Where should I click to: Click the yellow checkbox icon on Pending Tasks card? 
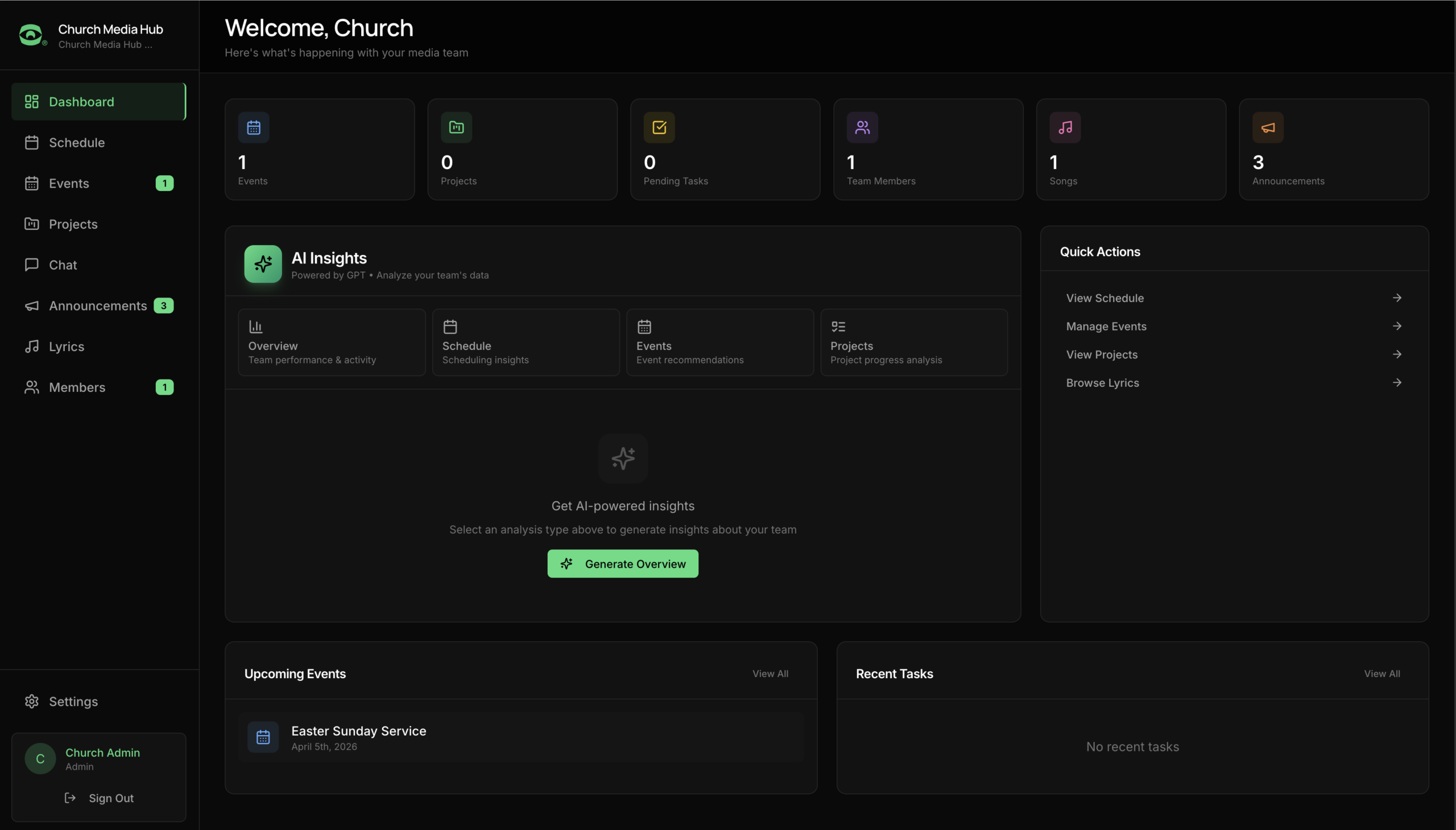659,127
